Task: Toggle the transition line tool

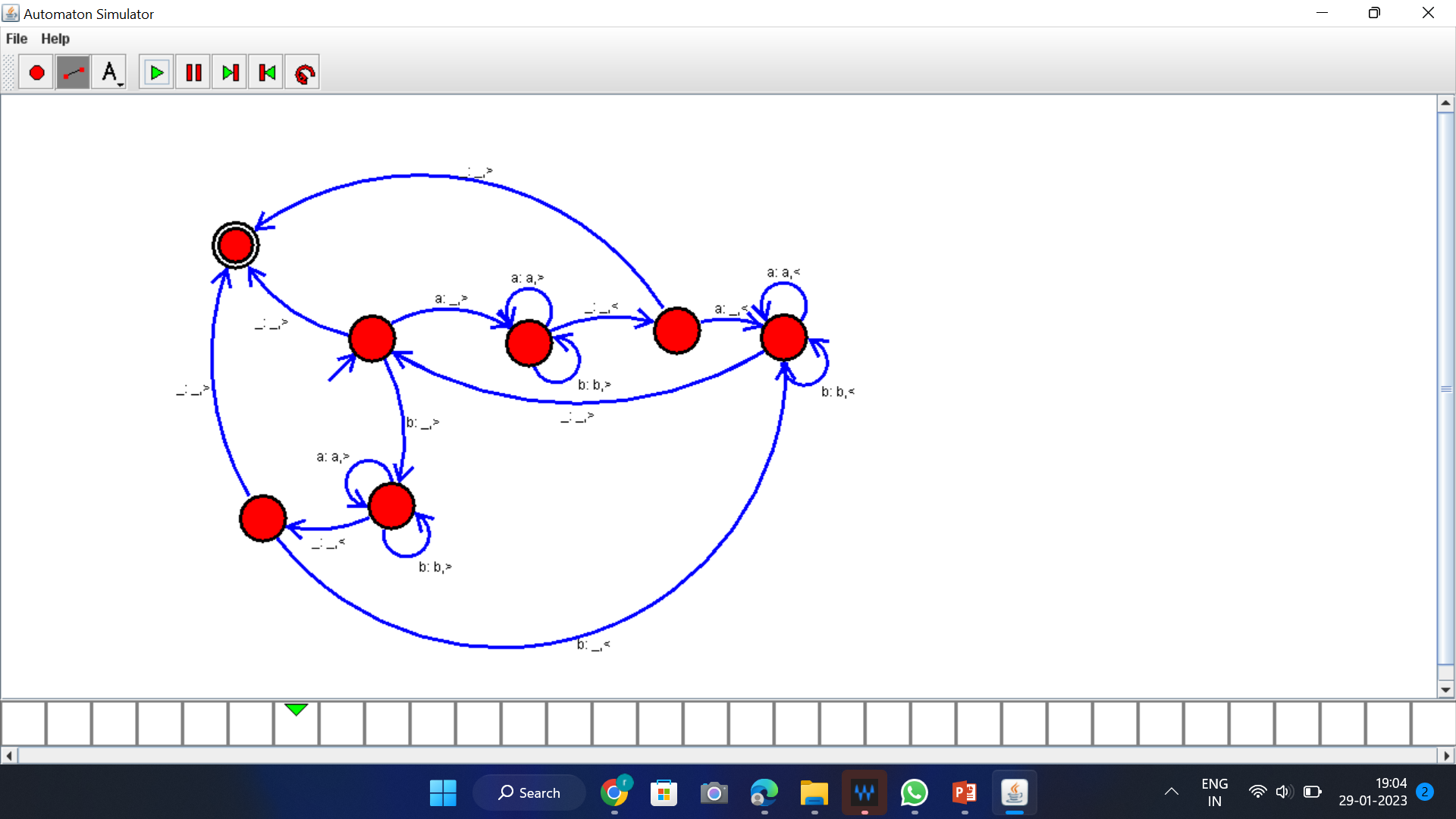Action: [x=73, y=73]
